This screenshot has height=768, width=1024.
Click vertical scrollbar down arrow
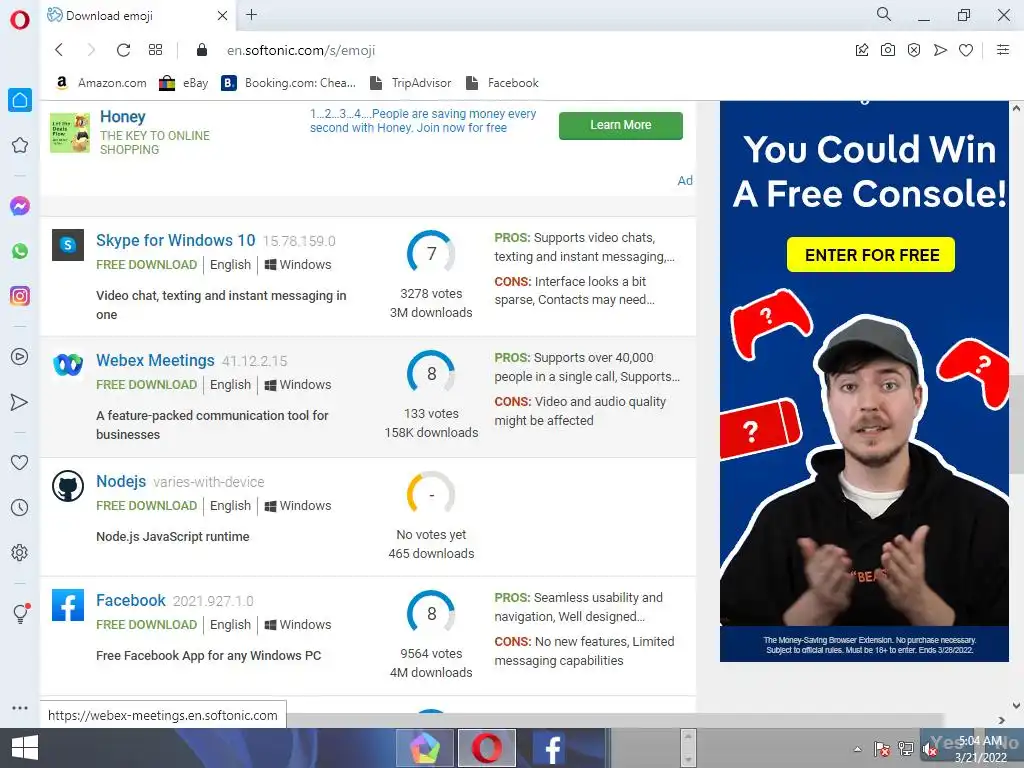[x=1016, y=705]
